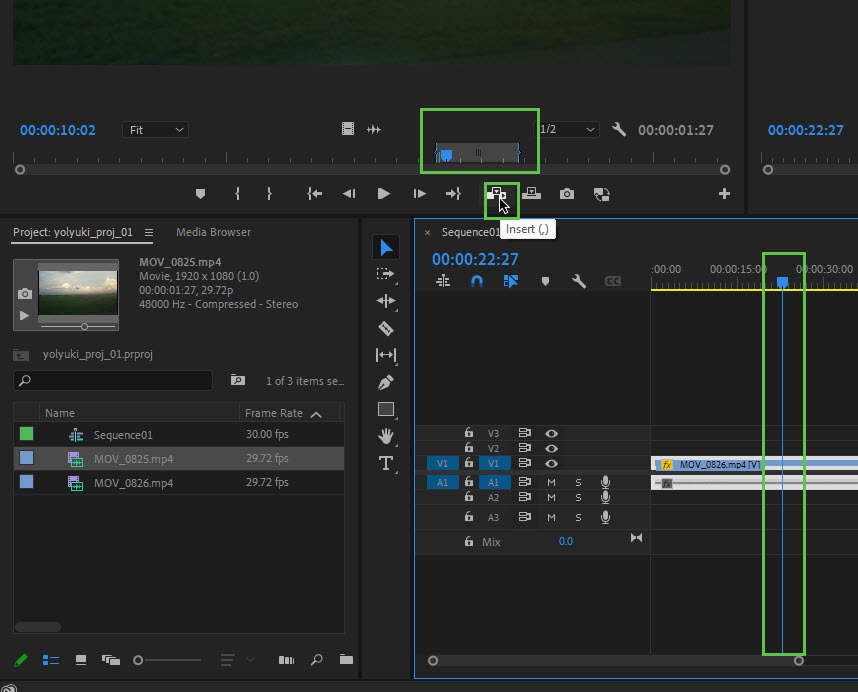Select the Track Select Forward tool

pyautogui.click(x=386, y=274)
